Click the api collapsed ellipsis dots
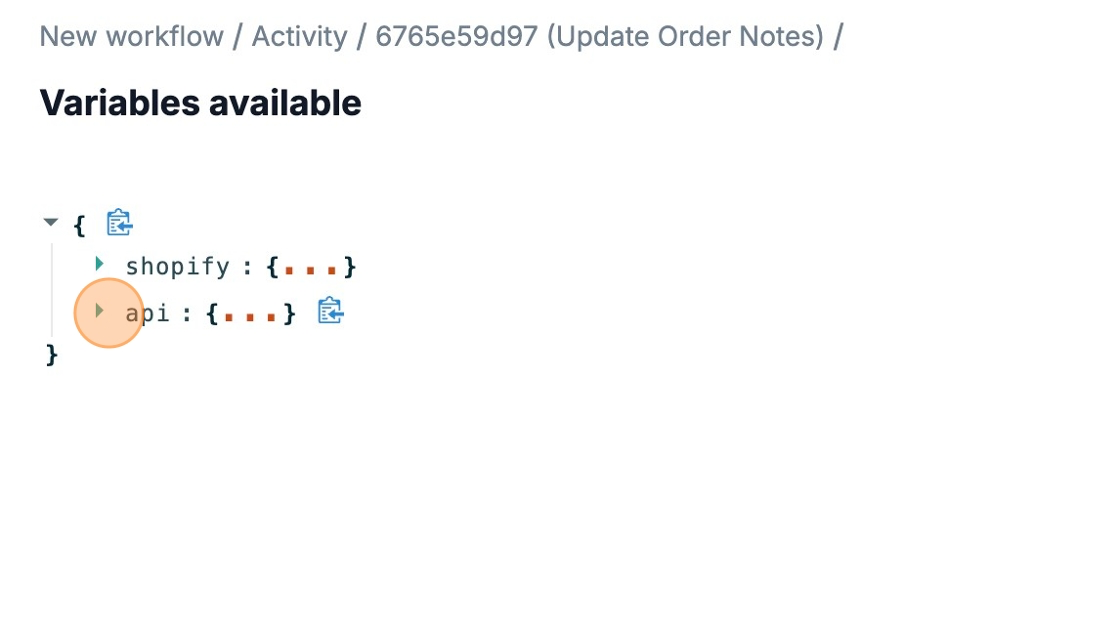Image resolution: width=1120 pixels, height=626 pixels. [250, 314]
